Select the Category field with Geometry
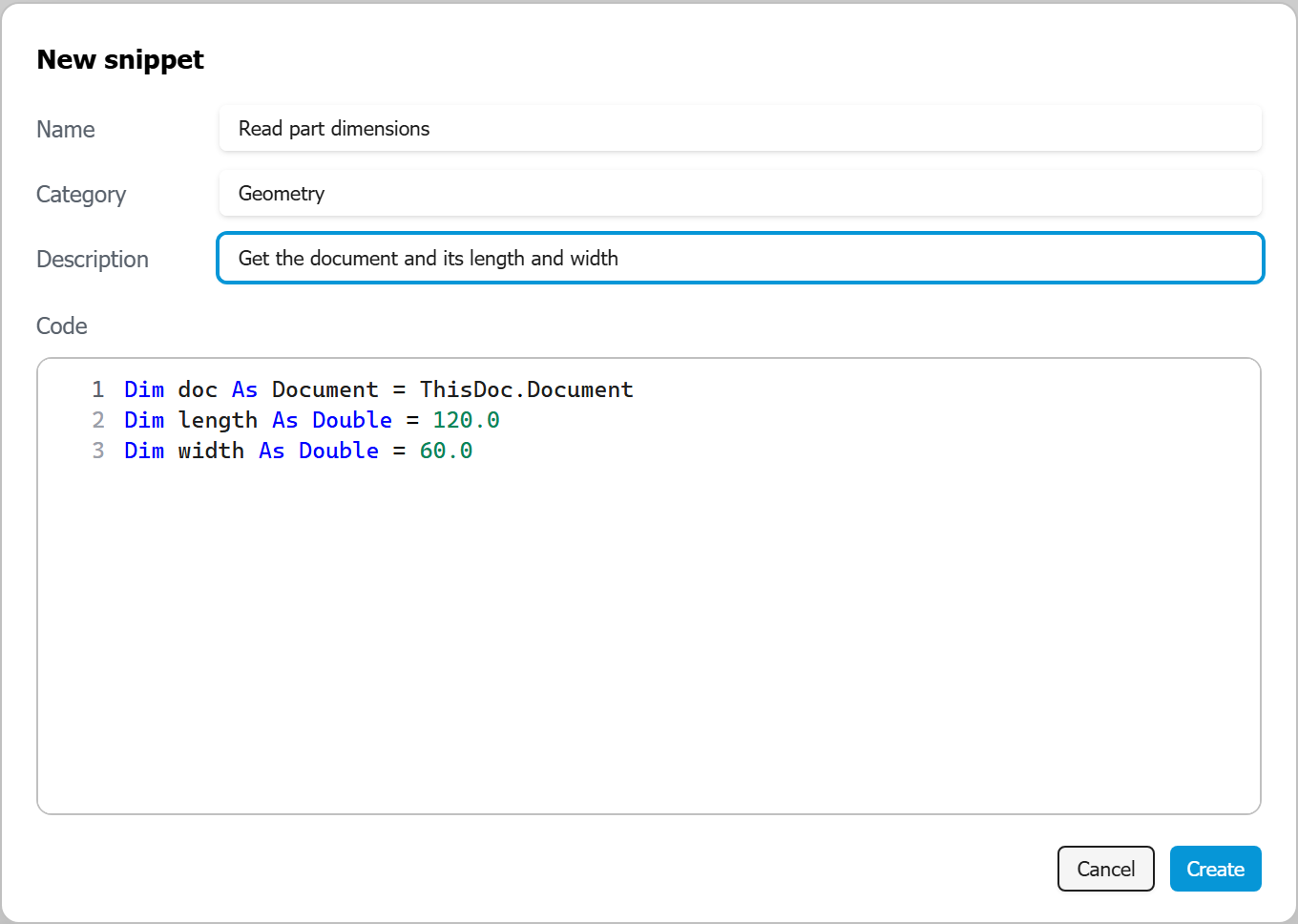 (741, 194)
